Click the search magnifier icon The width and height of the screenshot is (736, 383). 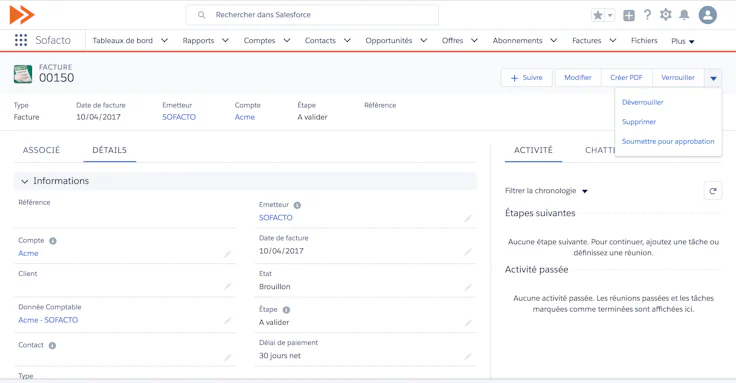click(x=201, y=15)
